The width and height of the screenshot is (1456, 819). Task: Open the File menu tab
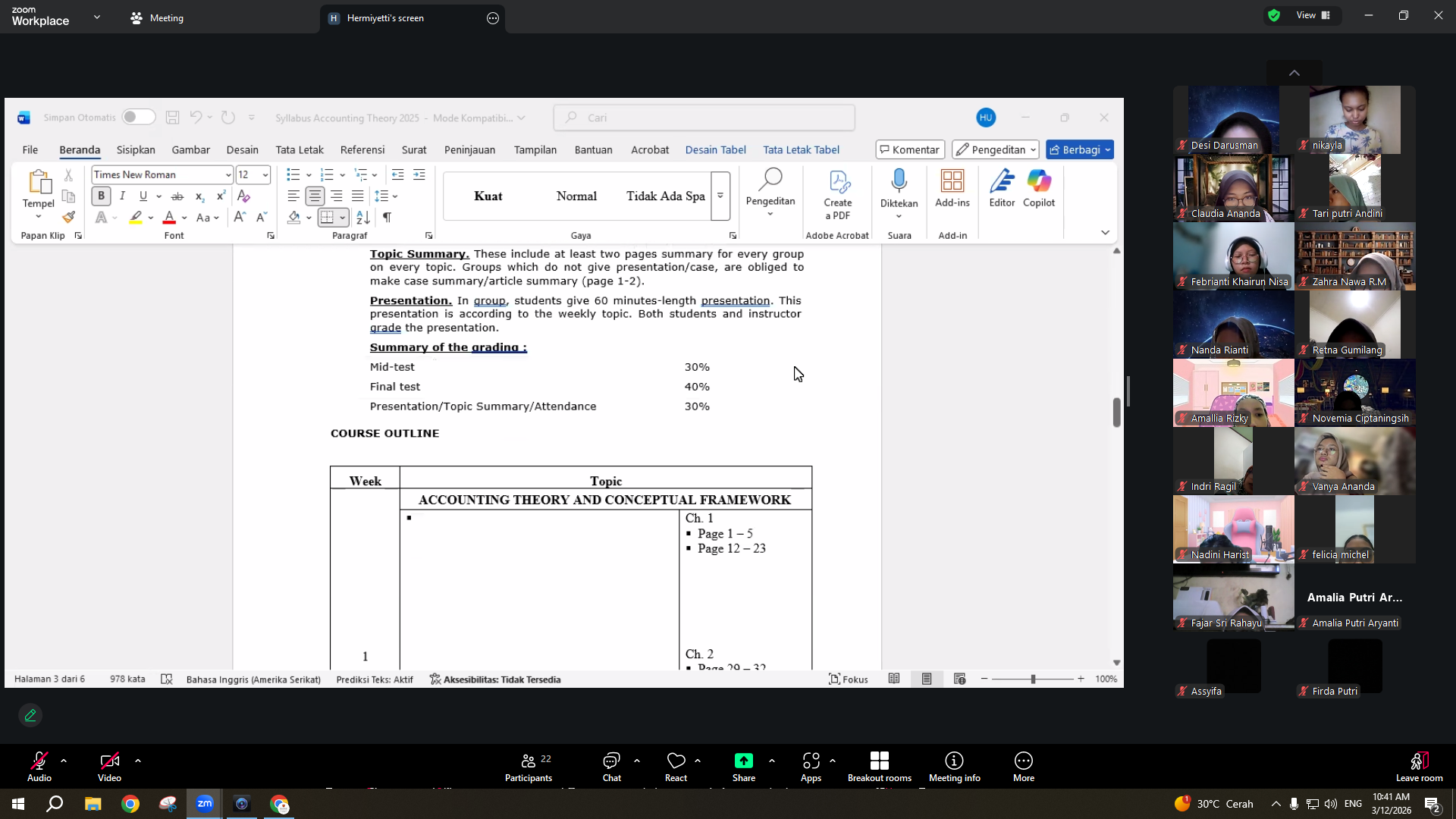point(30,149)
